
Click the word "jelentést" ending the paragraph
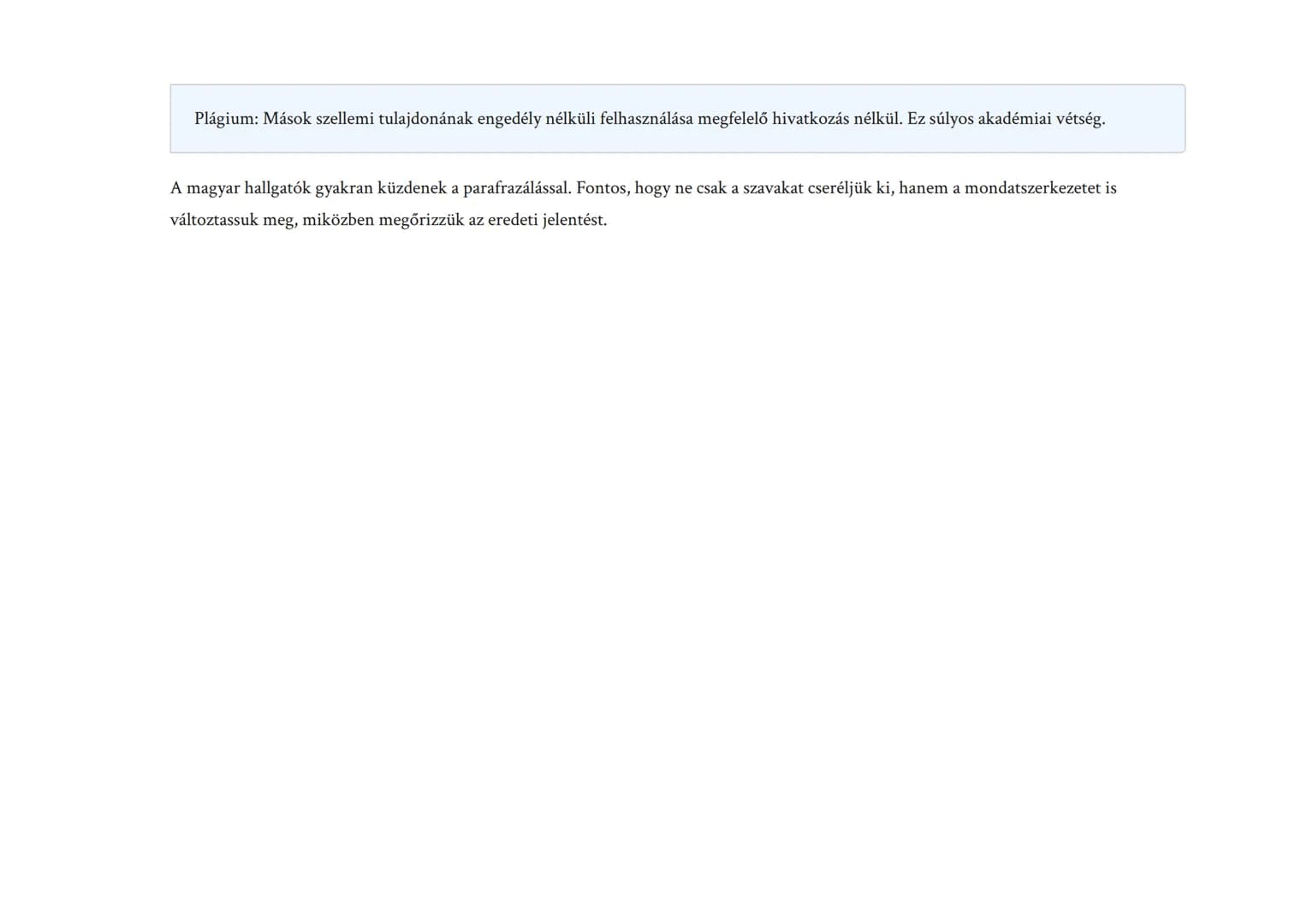click(x=574, y=220)
